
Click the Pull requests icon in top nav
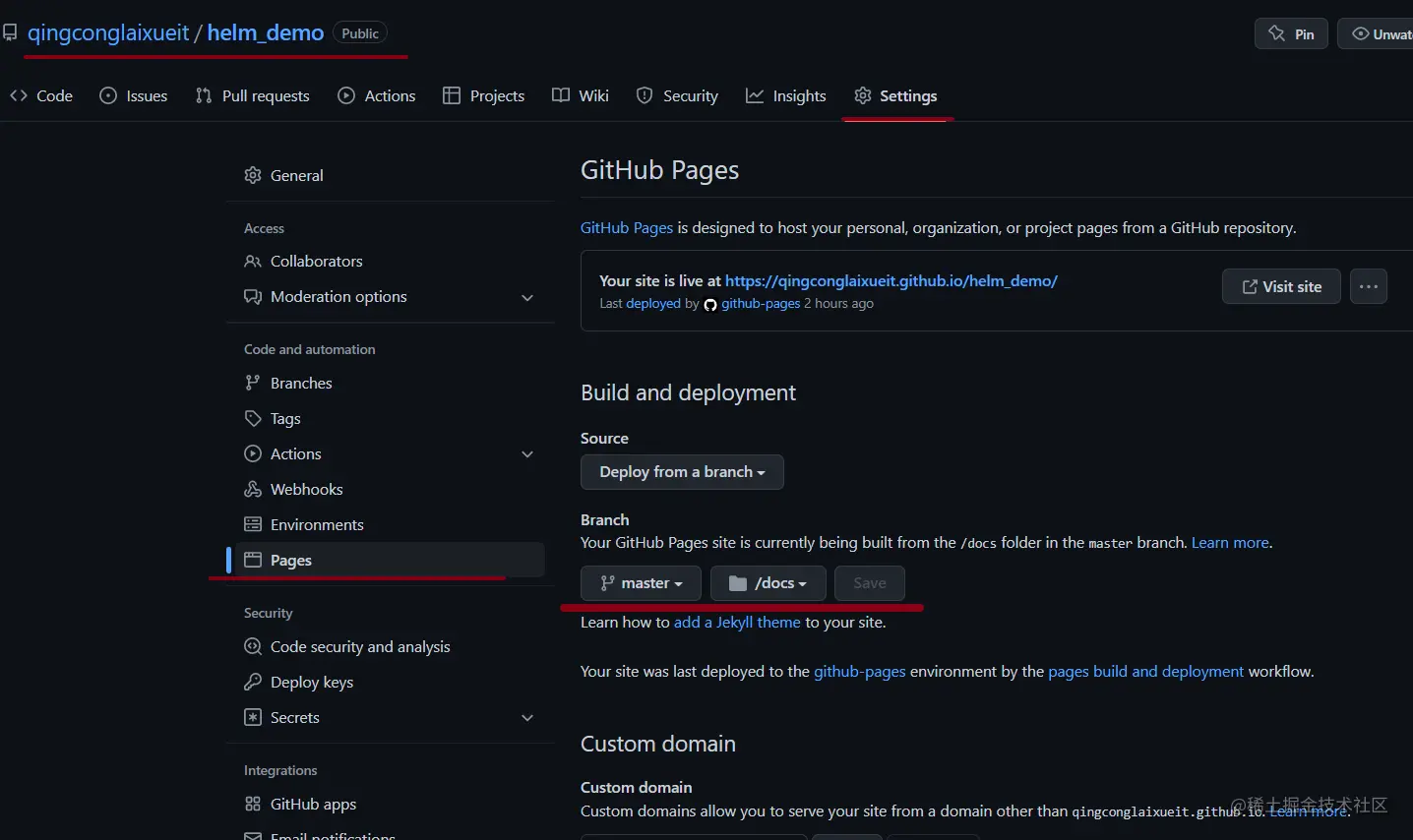[204, 95]
